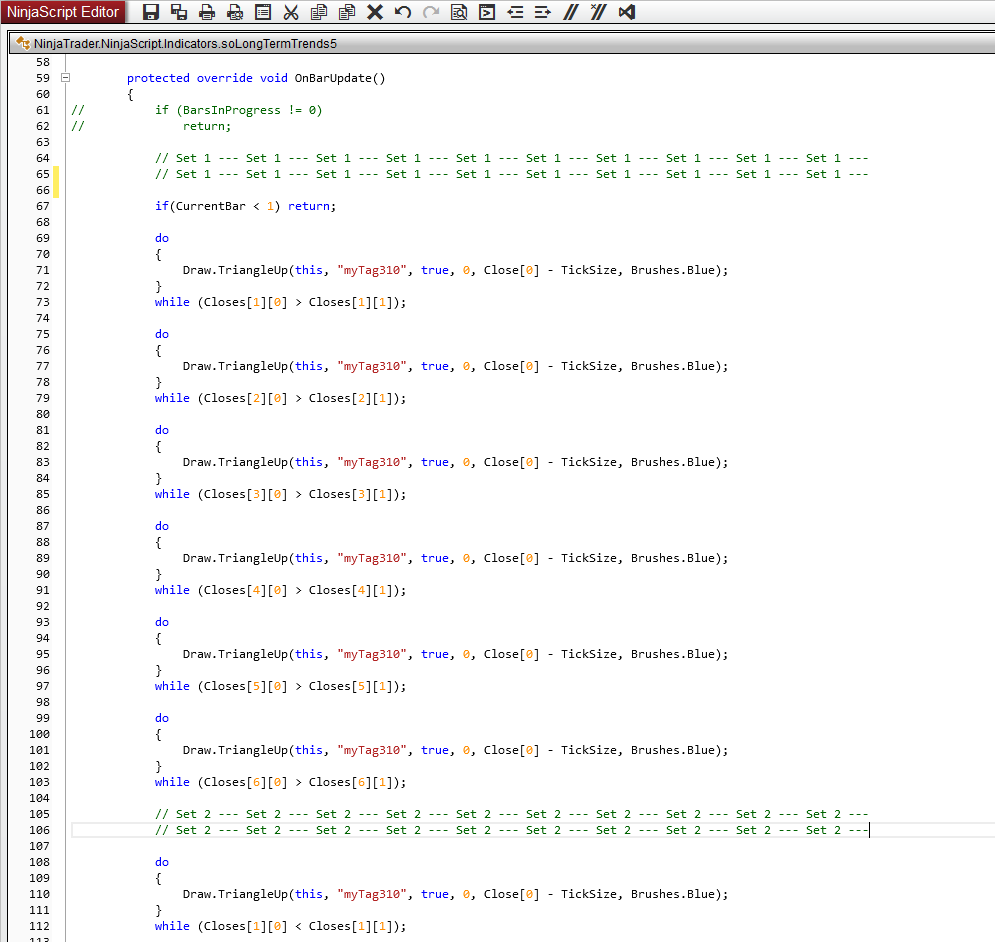Open the script in Visual Studio
This screenshot has width=995, height=942.
point(626,12)
